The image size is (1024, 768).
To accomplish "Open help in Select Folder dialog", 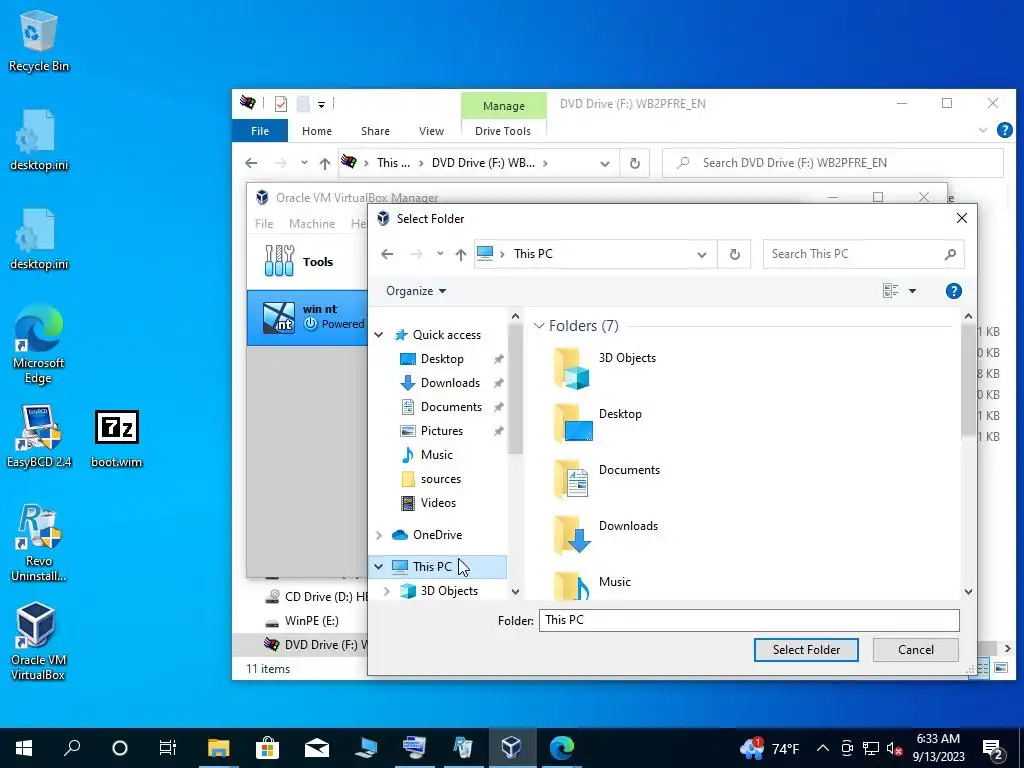I will point(953,291).
